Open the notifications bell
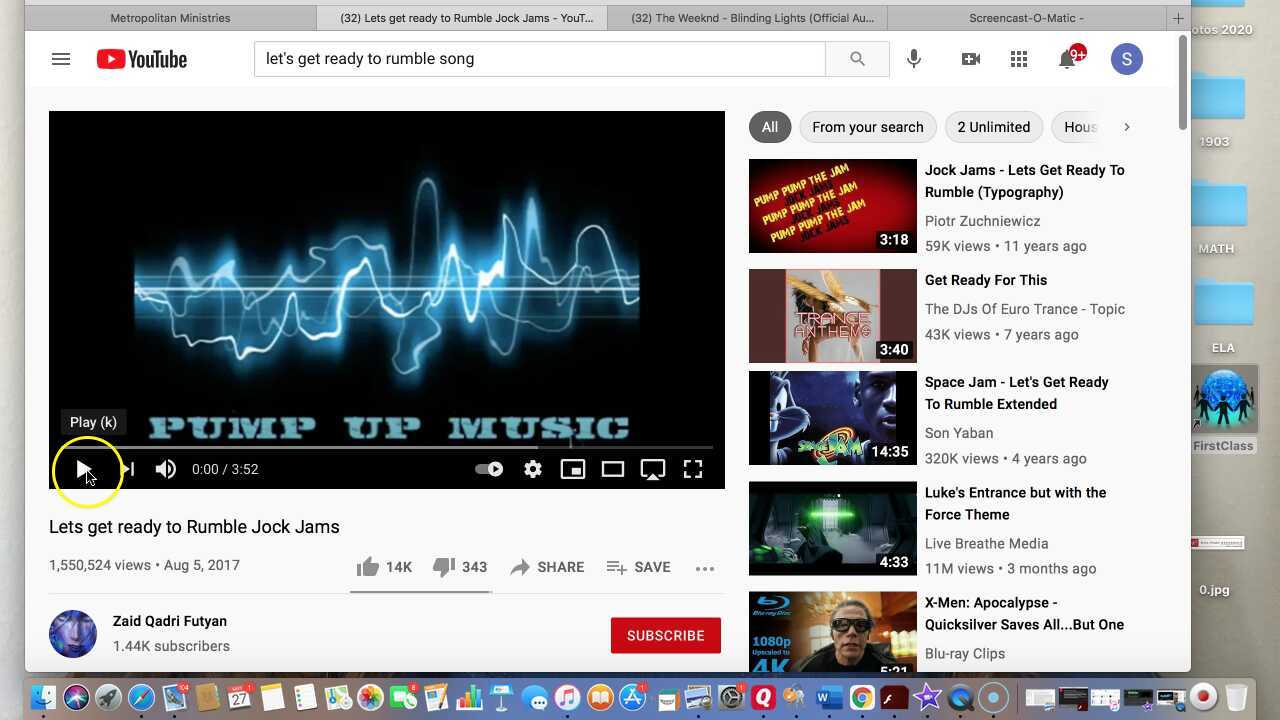Screen dimensions: 1280x720 coord(1067,59)
